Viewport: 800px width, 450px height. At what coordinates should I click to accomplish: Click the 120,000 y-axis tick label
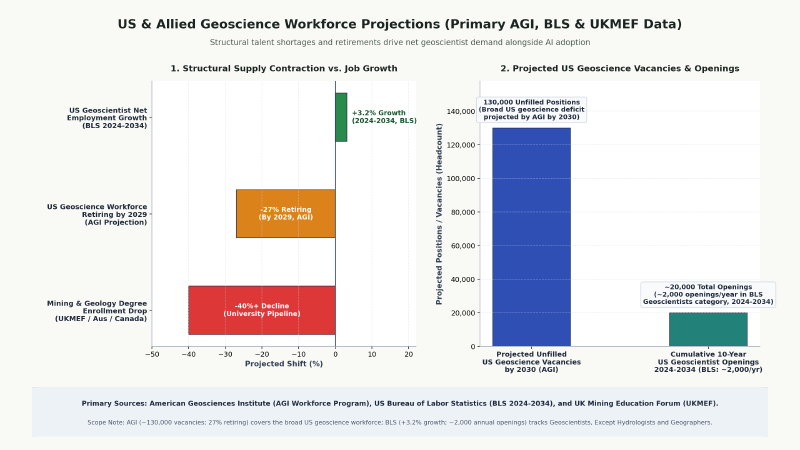pyautogui.click(x=461, y=145)
